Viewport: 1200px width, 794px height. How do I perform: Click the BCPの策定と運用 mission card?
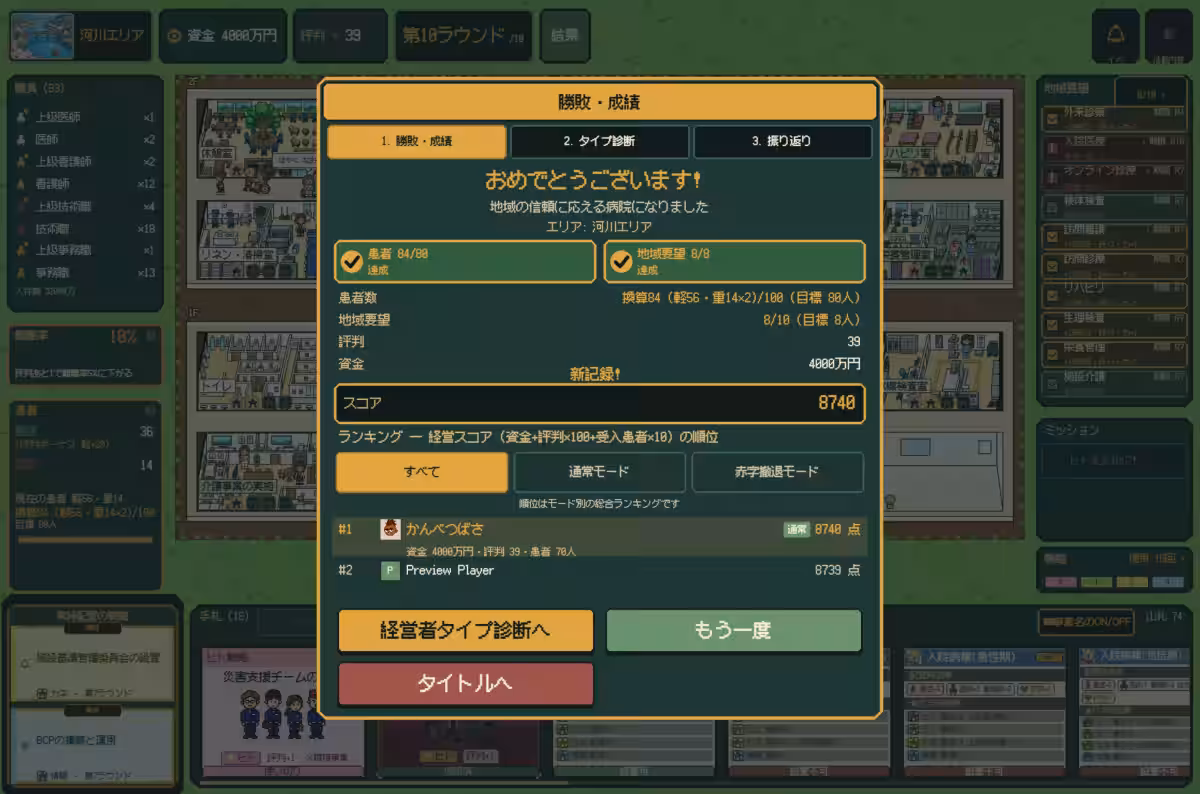92,746
